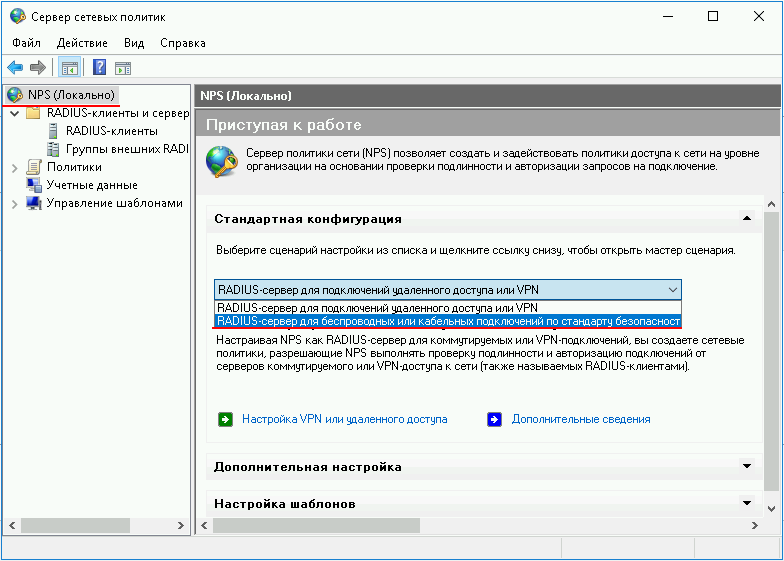Click the content pane vertical scrollbar thumb
The image size is (784, 561).
coord(771,351)
